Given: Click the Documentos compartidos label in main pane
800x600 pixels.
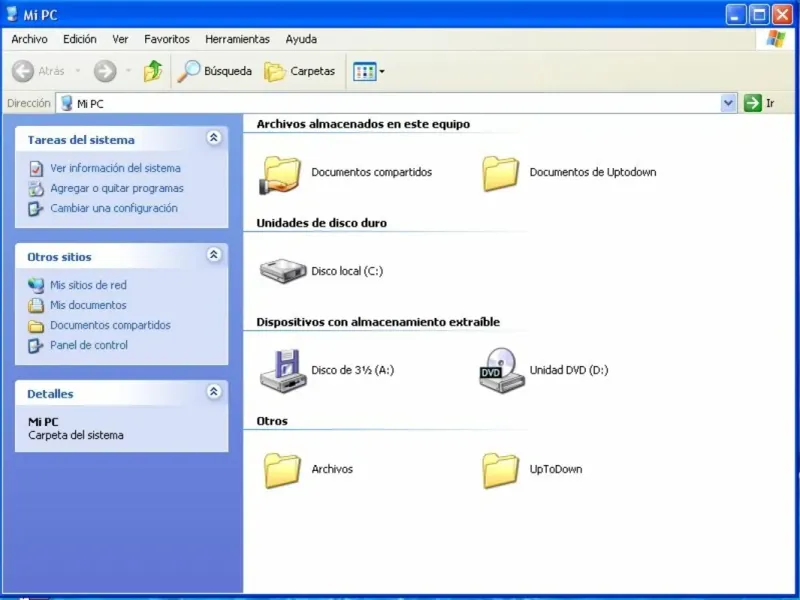Looking at the screenshot, I should point(371,172).
